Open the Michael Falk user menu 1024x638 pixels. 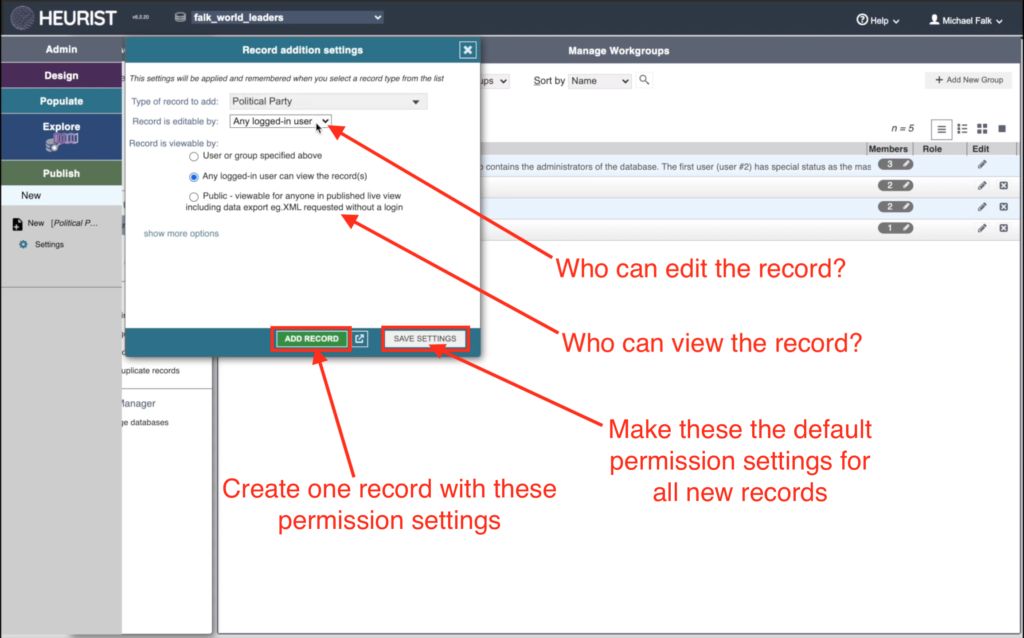click(966, 20)
